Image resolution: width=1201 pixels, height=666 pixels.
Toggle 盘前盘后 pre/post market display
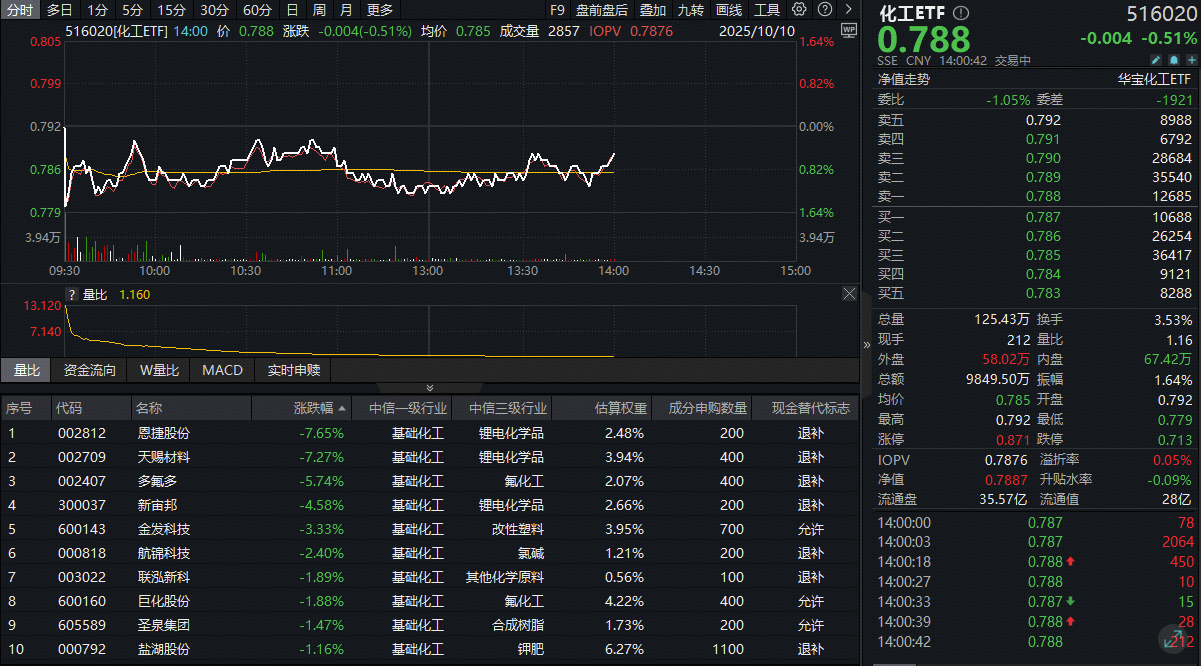point(601,9)
